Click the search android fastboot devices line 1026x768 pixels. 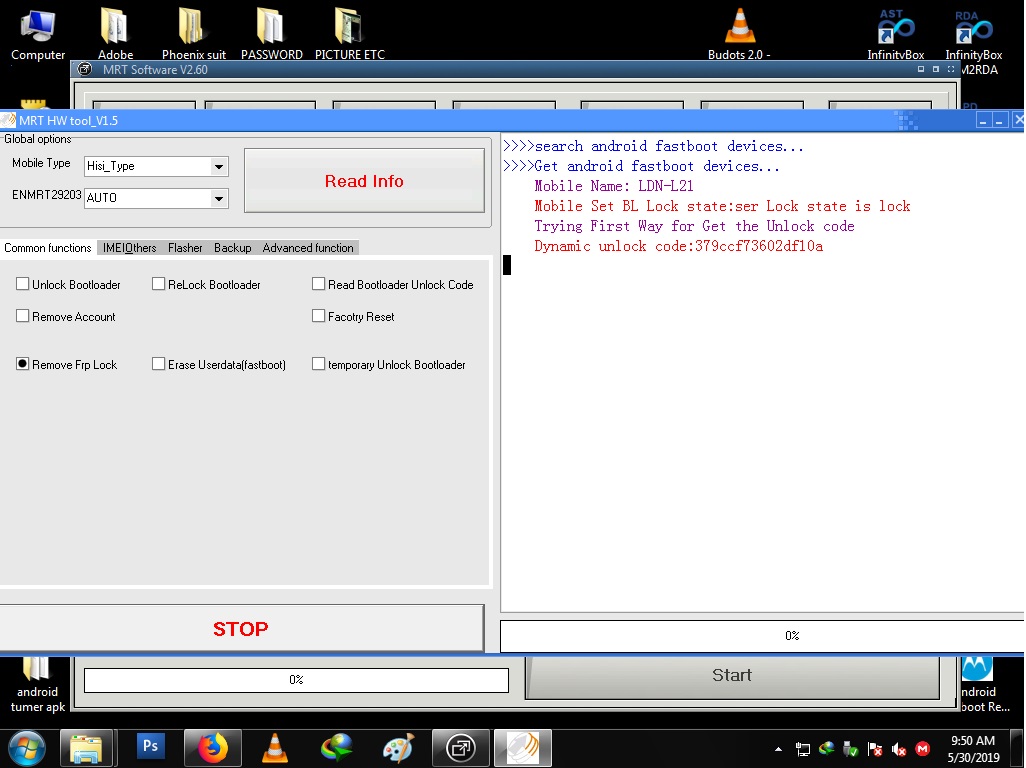point(653,147)
